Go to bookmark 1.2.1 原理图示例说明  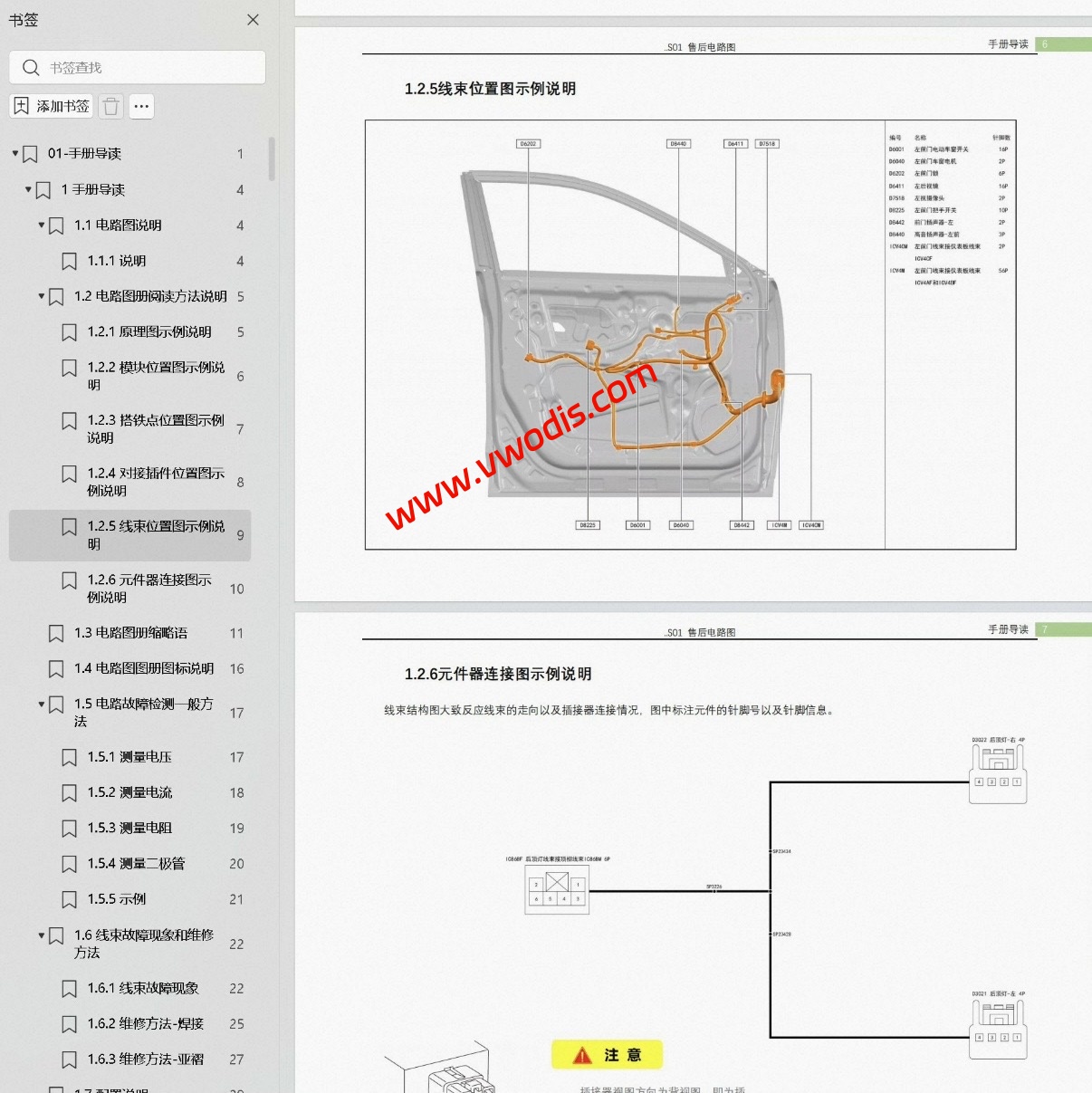click(148, 332)
